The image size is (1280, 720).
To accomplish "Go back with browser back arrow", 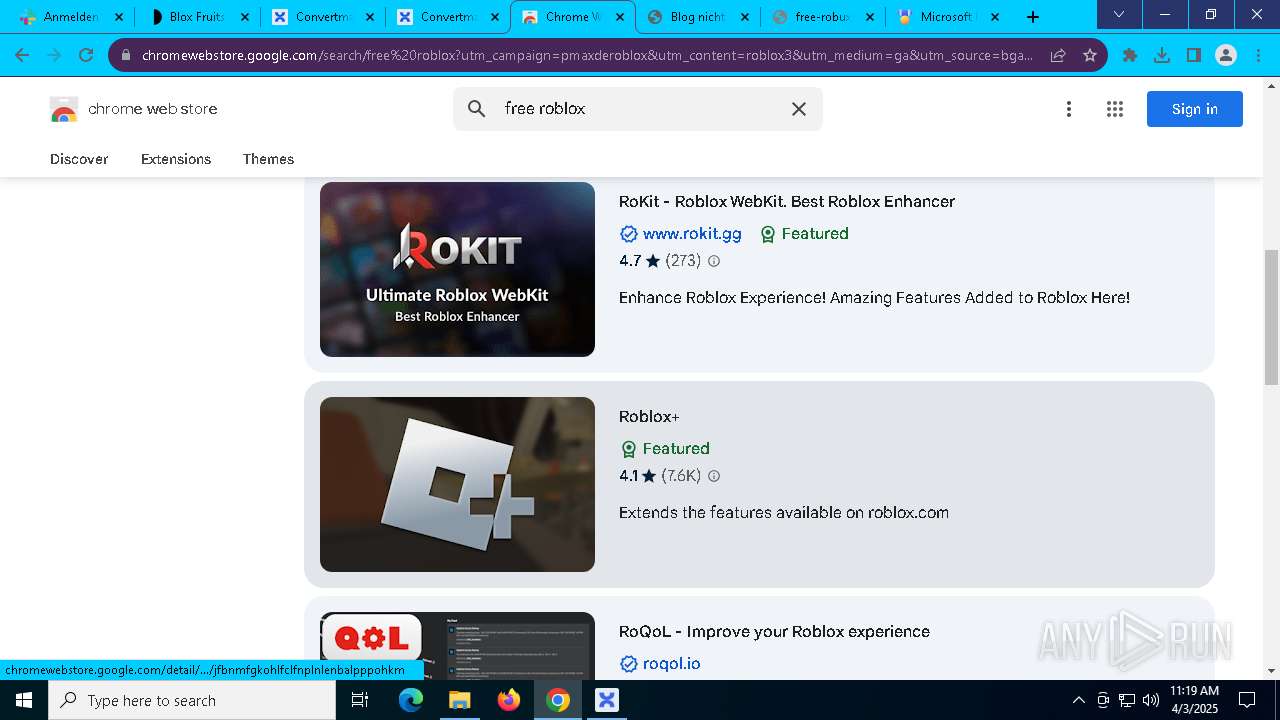I will tap(22, 55).
